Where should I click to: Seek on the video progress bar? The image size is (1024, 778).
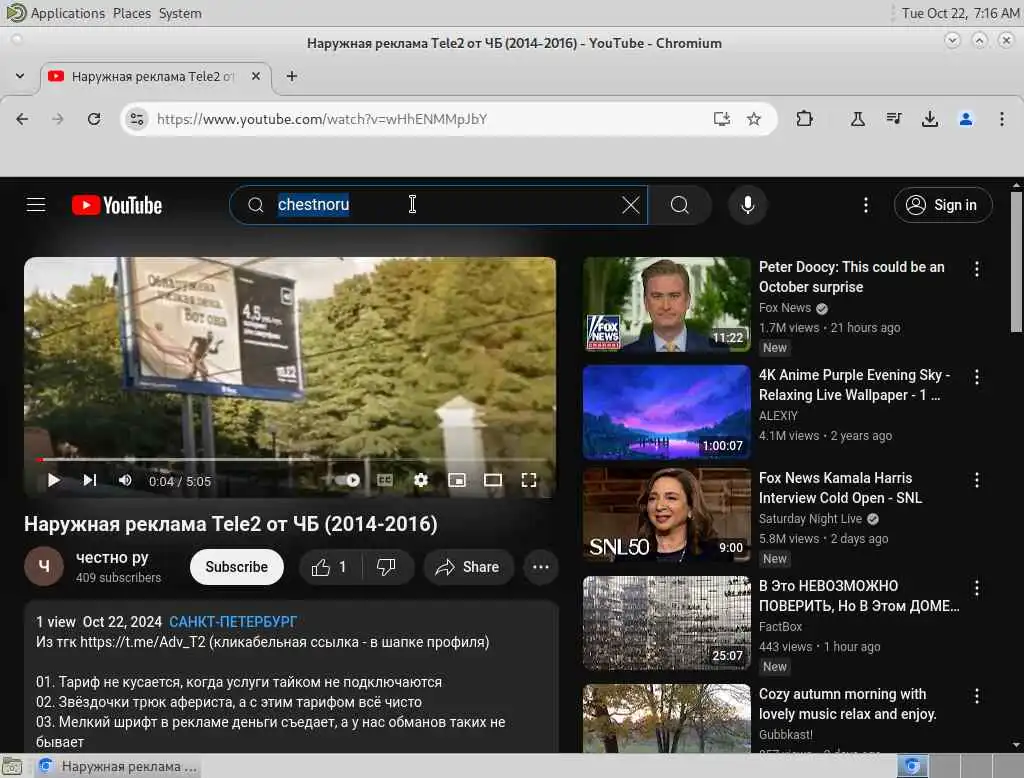pyautogui.click(x=290, y=460)
